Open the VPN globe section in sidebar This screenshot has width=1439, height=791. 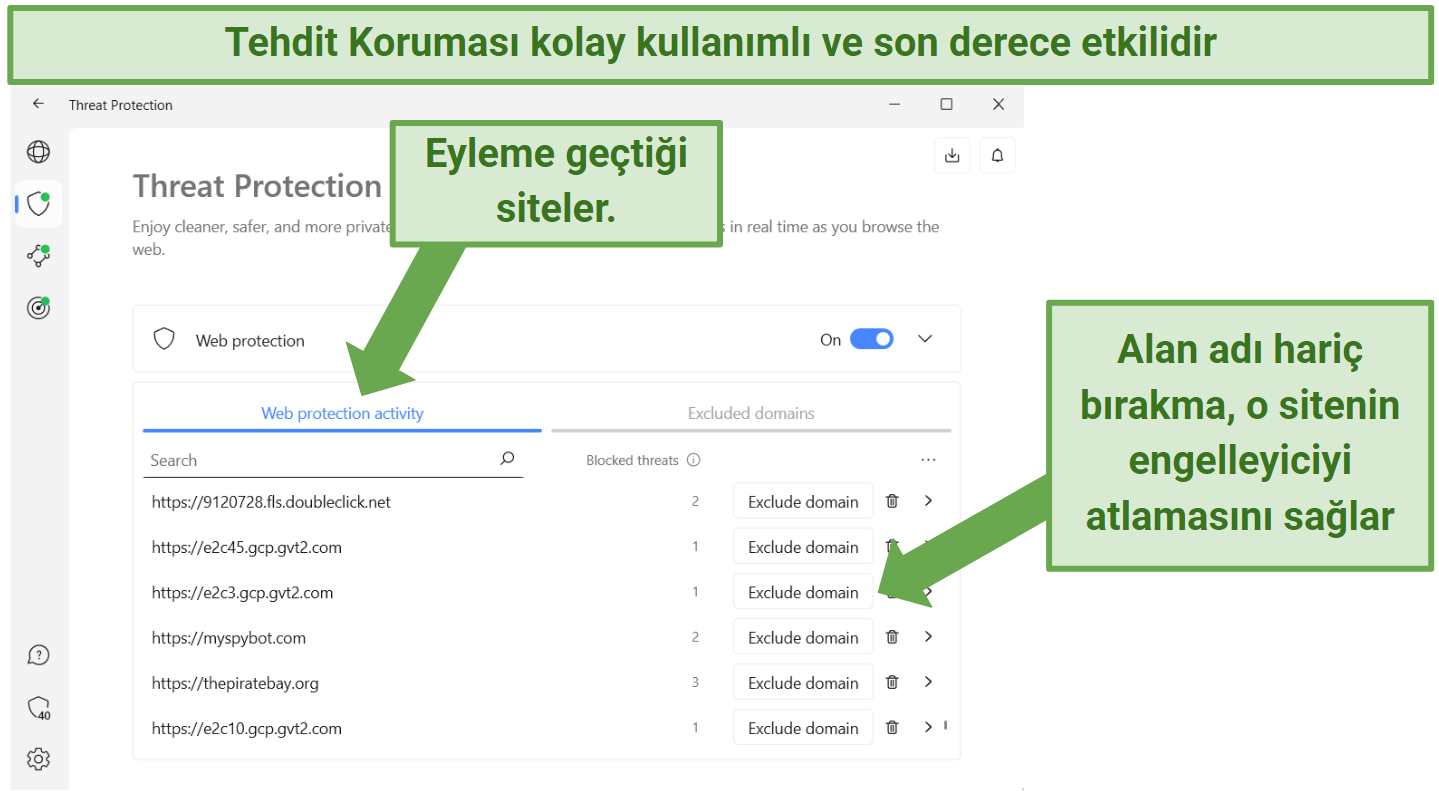(x=38, y=152)
